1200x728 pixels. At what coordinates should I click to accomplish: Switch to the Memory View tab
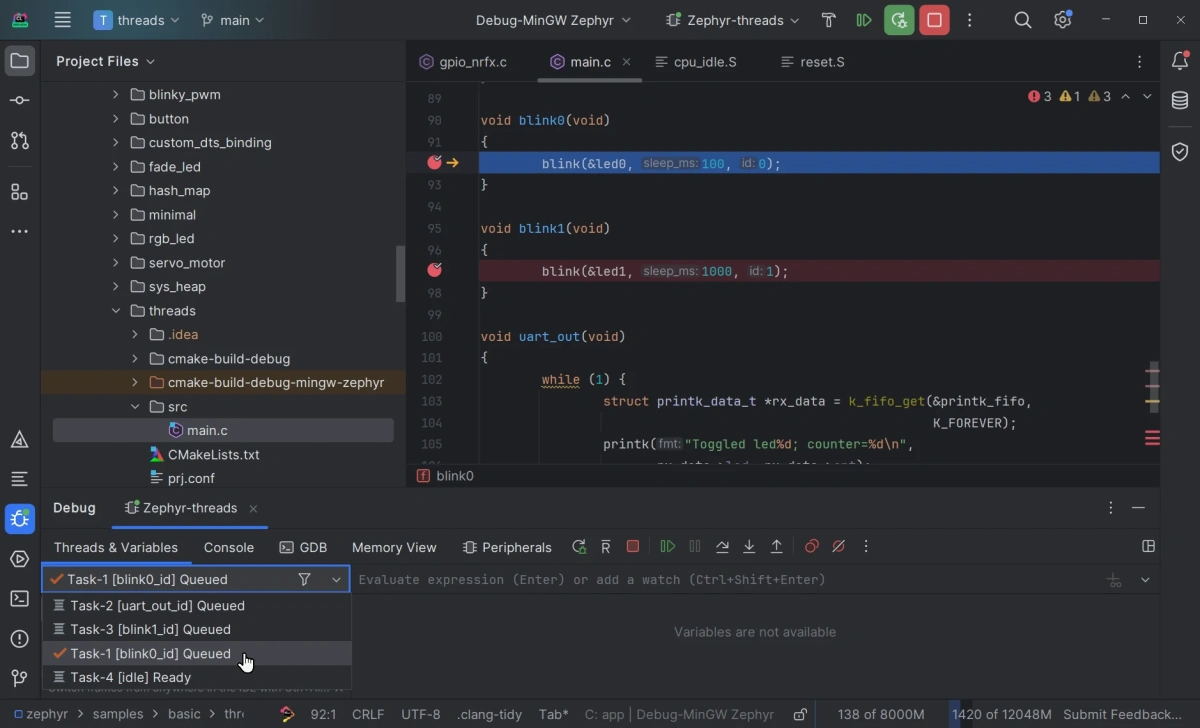click(x=394, y=547)
